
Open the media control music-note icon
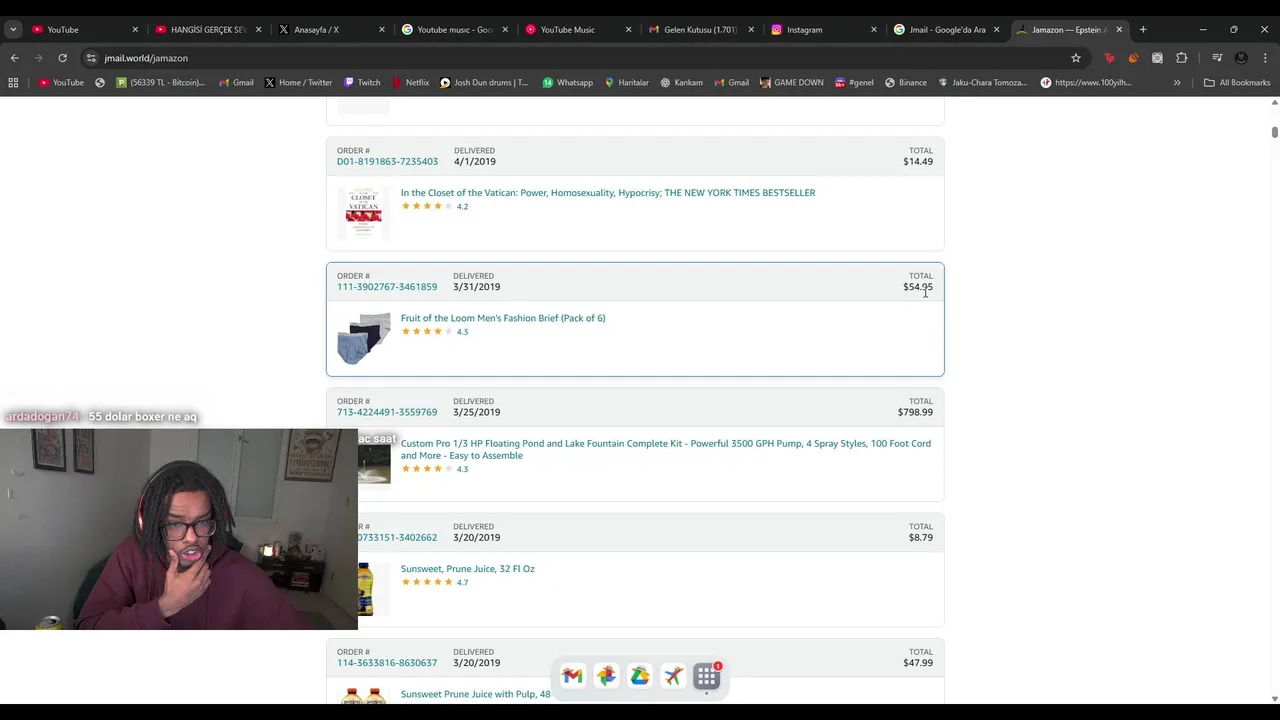pos(1217,58)
